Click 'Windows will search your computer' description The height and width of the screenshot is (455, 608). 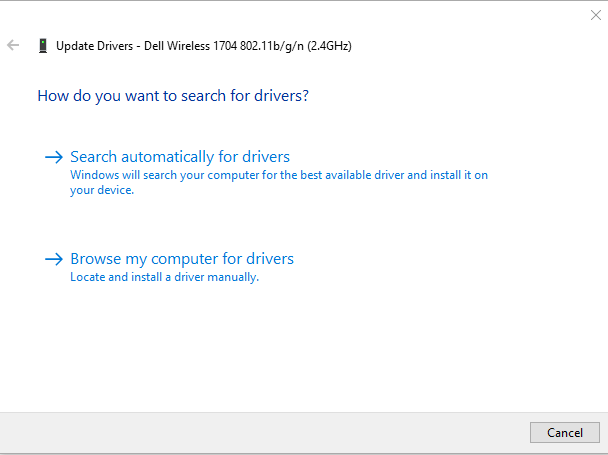click(279, 182)
